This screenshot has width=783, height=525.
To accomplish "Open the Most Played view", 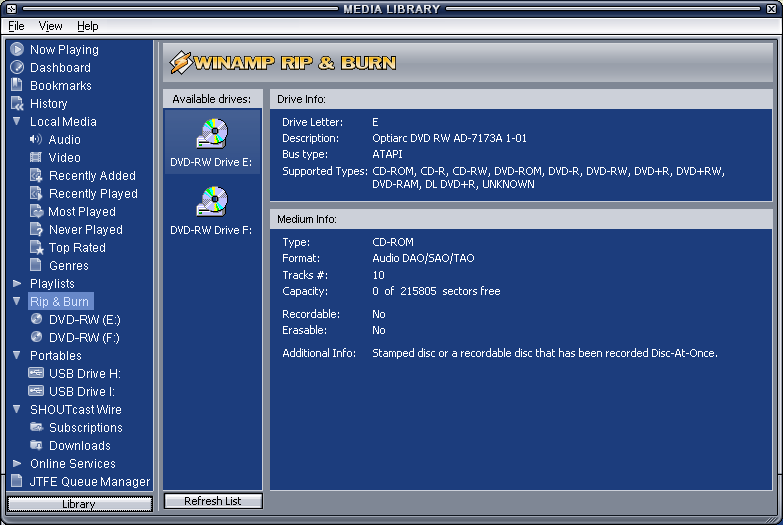I will click(82, 211).
